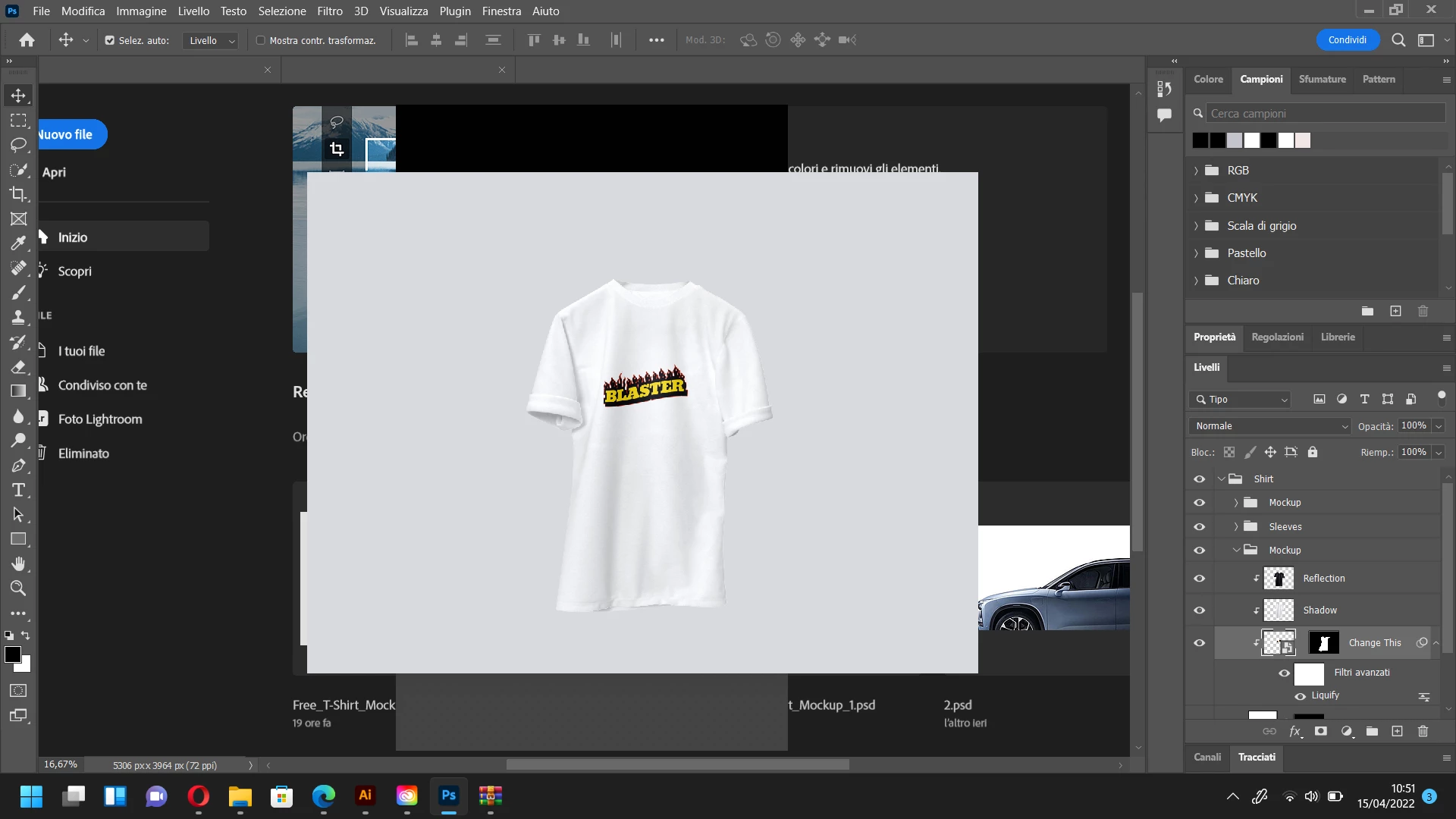1456x819 pixels.
Task: Click delete layer trash icon
Action: point(1423,731)
